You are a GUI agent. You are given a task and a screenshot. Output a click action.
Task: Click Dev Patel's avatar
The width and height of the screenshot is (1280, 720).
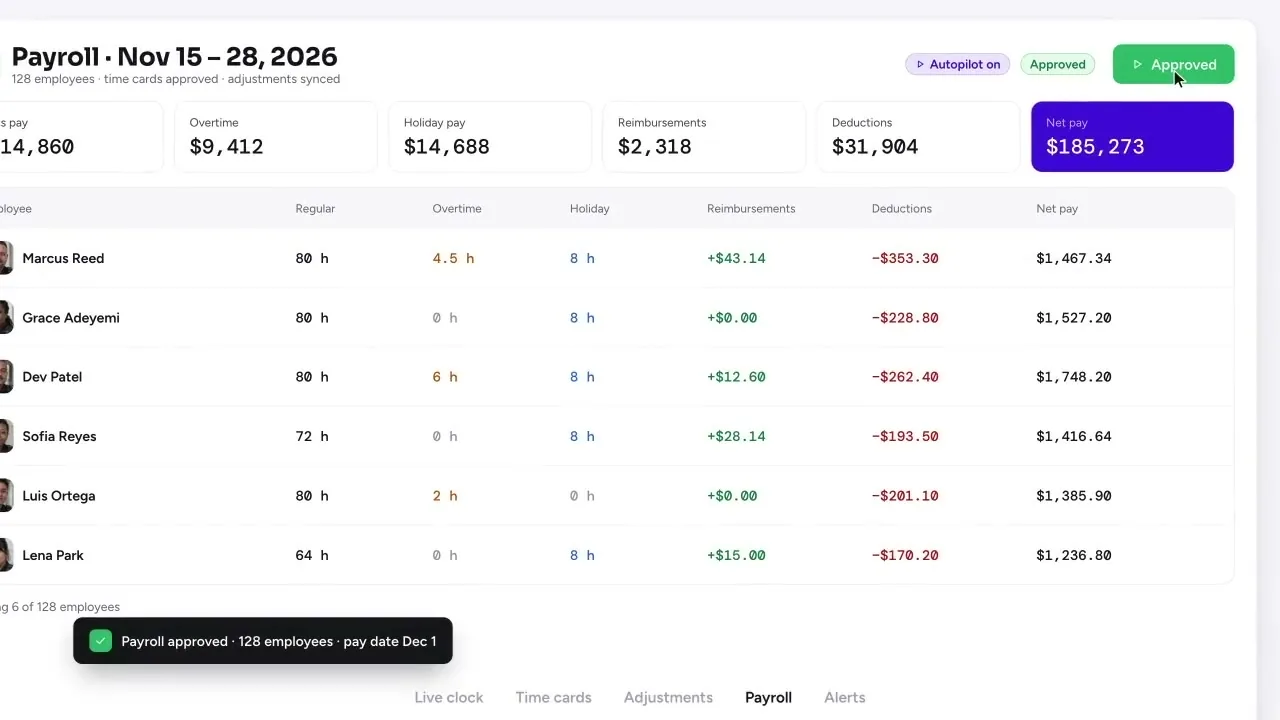click(5, 377)
